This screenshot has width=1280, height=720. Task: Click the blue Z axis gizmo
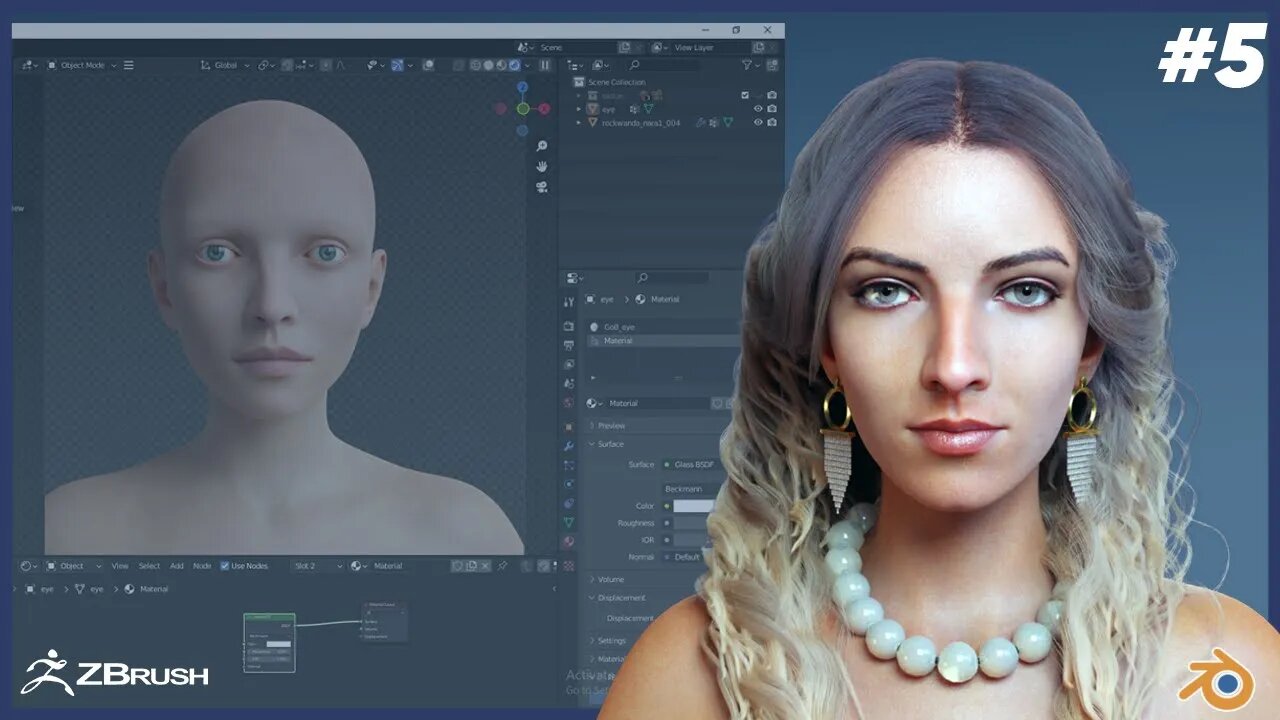click(522, 87)
